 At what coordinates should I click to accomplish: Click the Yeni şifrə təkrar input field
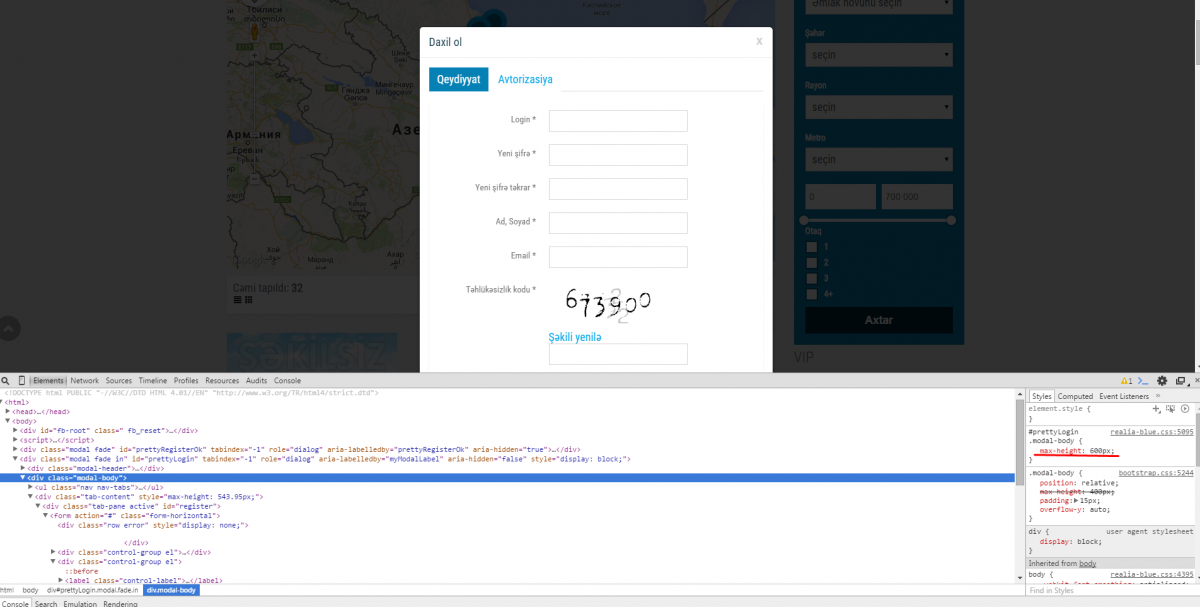tap(618, 189)
